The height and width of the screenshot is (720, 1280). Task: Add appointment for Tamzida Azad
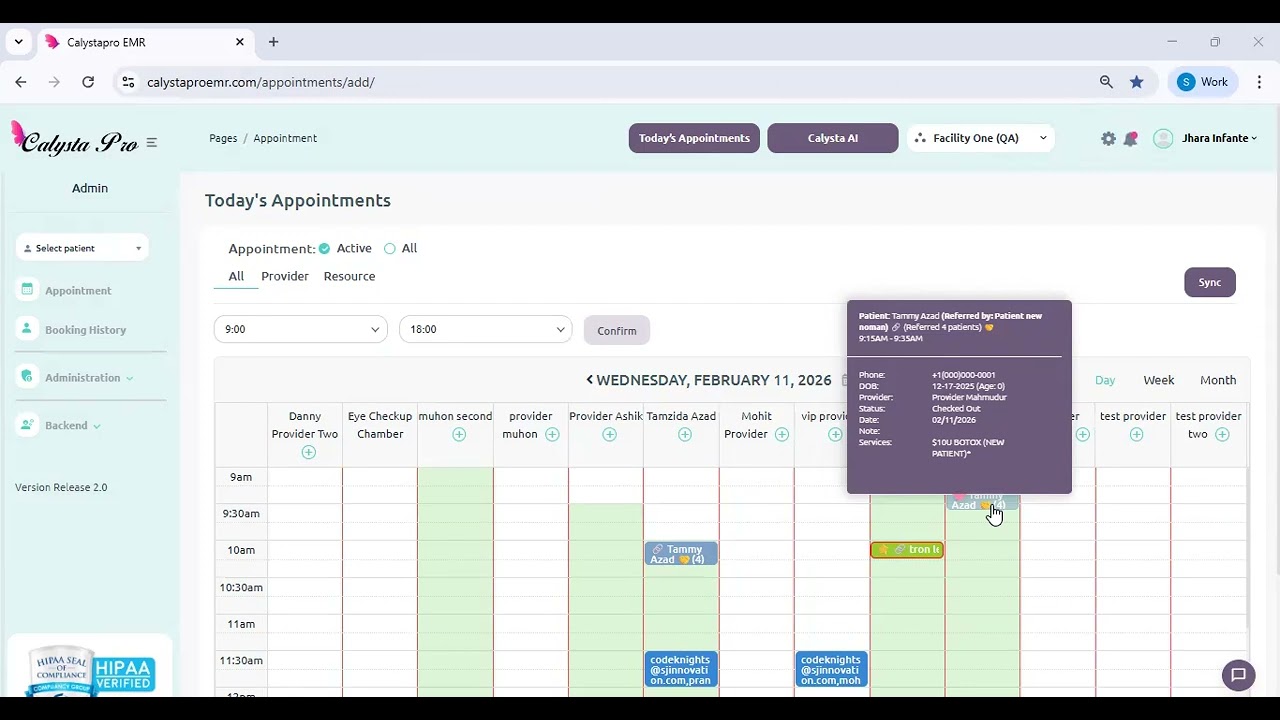(x=685, y=434)
